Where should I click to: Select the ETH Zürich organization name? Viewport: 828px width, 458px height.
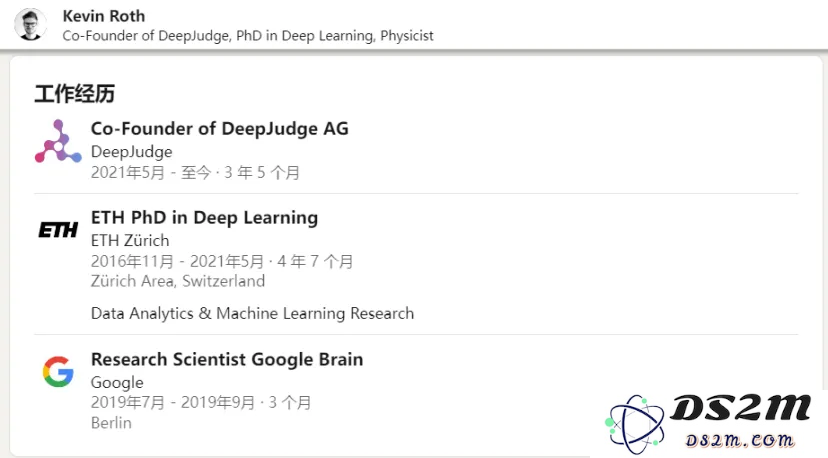click(x=130, y=240)
